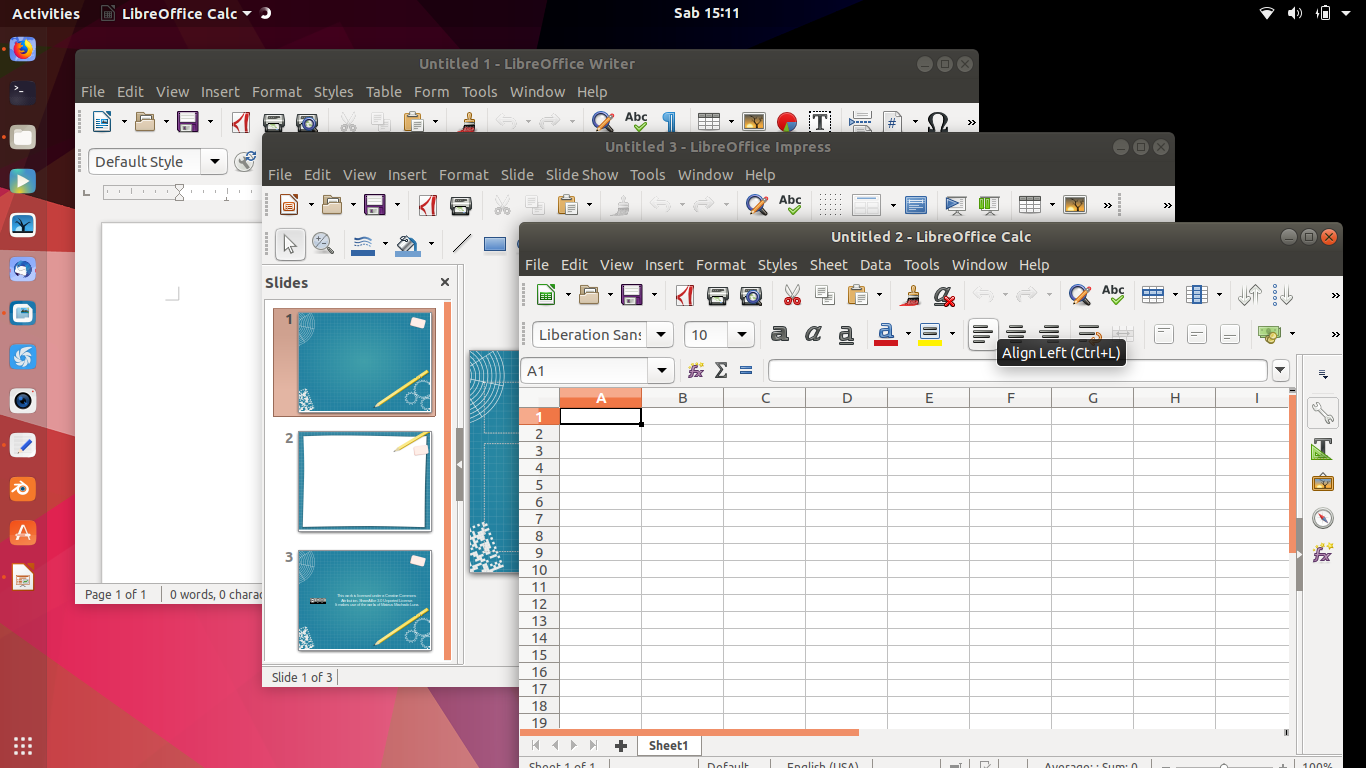Viewport: 1366px width, 768px height.
Task: Click Sort Descending icon in Calc
Action: [1283, 295]
